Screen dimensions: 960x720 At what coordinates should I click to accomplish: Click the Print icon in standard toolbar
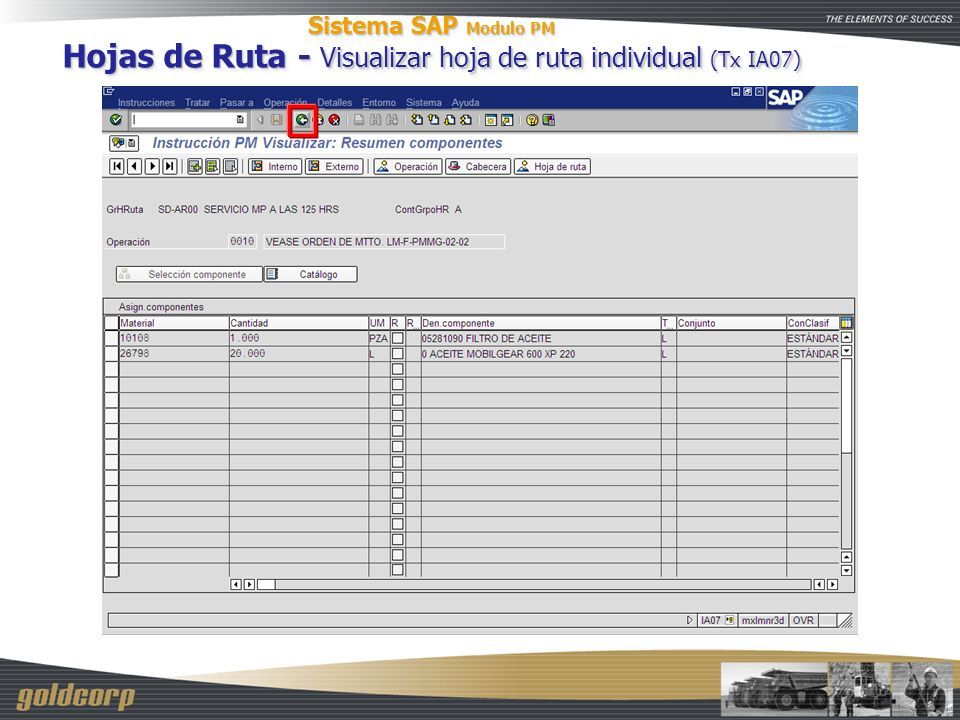pyautogui.click(x=359, y=120)
